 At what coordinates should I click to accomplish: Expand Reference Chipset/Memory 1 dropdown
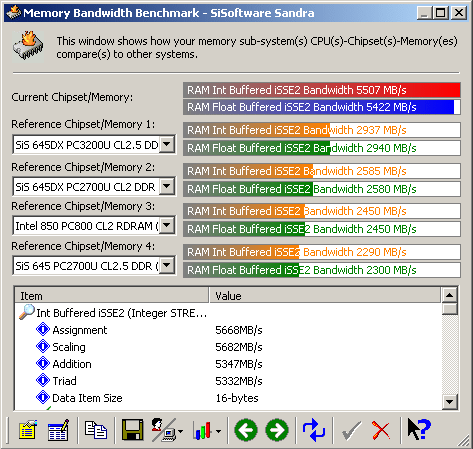167,145
